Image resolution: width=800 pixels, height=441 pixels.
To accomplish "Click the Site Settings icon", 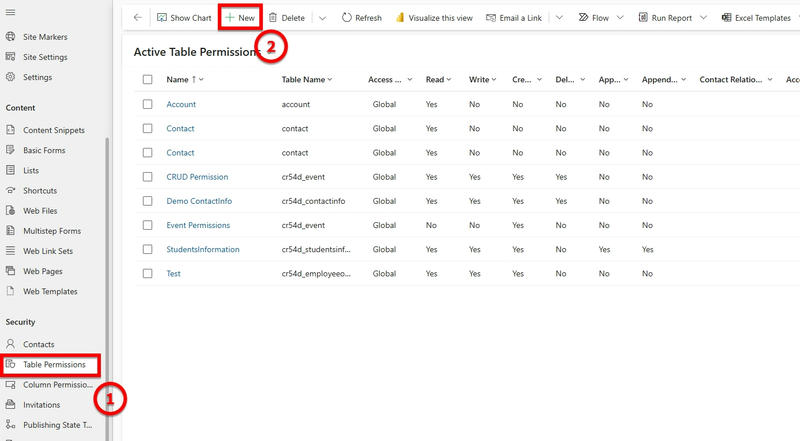I will [10, 57].
